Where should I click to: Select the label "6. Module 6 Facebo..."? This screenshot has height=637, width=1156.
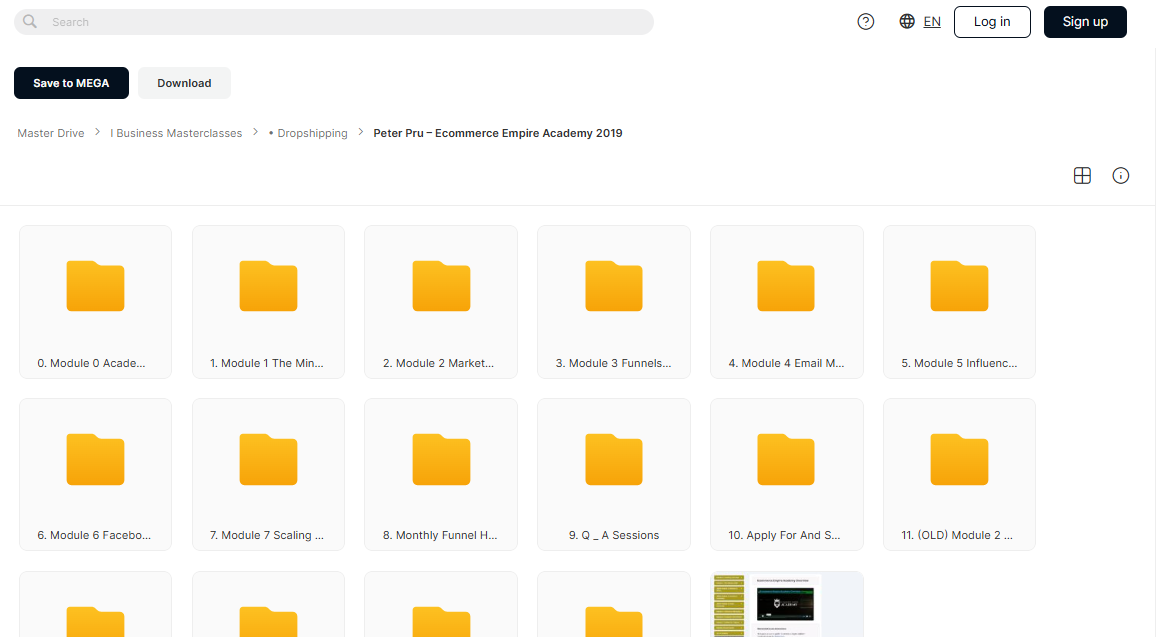click(x=94, y=535)
